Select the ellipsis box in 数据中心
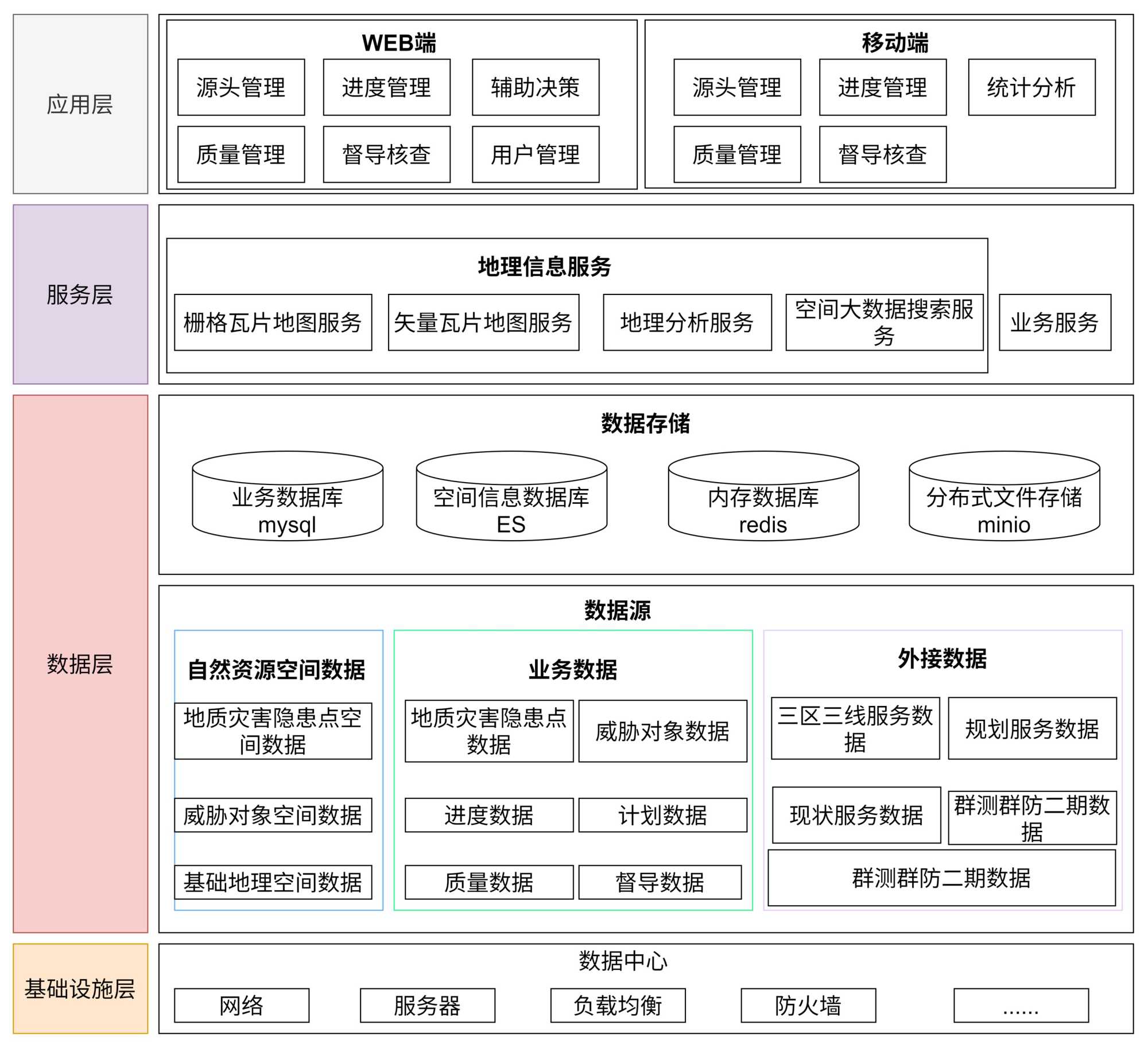 click(1021, 1006)
